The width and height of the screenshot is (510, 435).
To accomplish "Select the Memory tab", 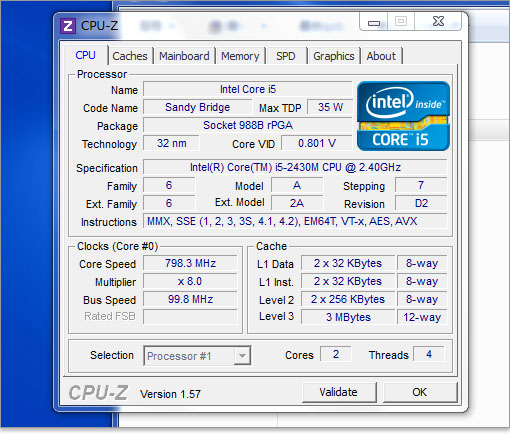I will (x=240, y=56).
